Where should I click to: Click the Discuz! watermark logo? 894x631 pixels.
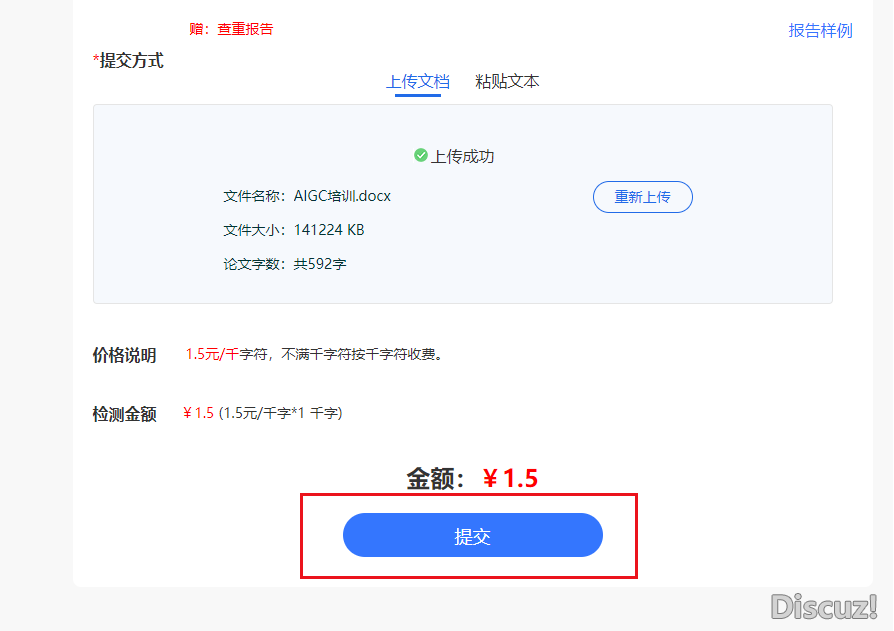(x=823, y=605)
